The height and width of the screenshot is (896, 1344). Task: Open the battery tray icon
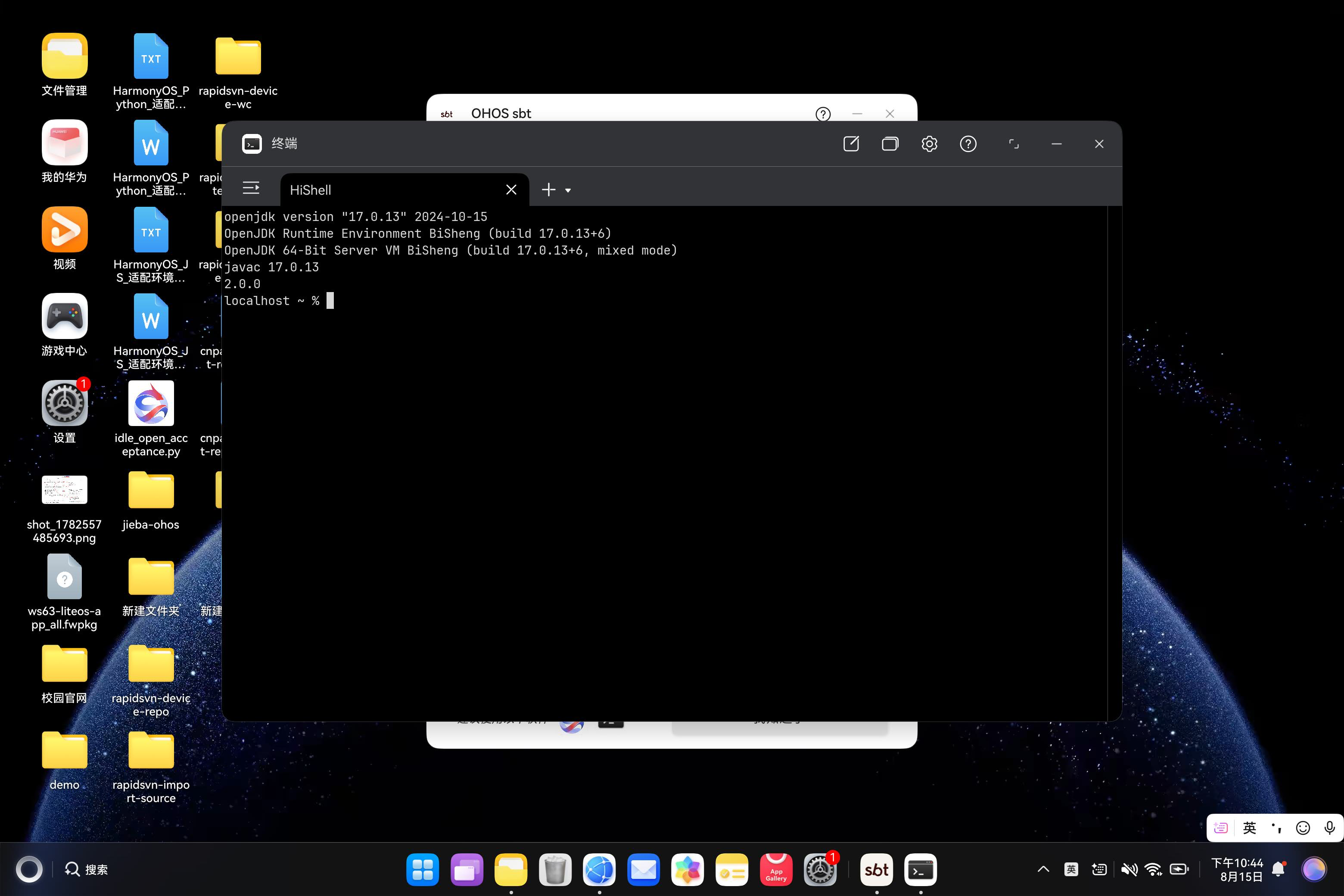pyautogui.click(x=1179, y=869)
